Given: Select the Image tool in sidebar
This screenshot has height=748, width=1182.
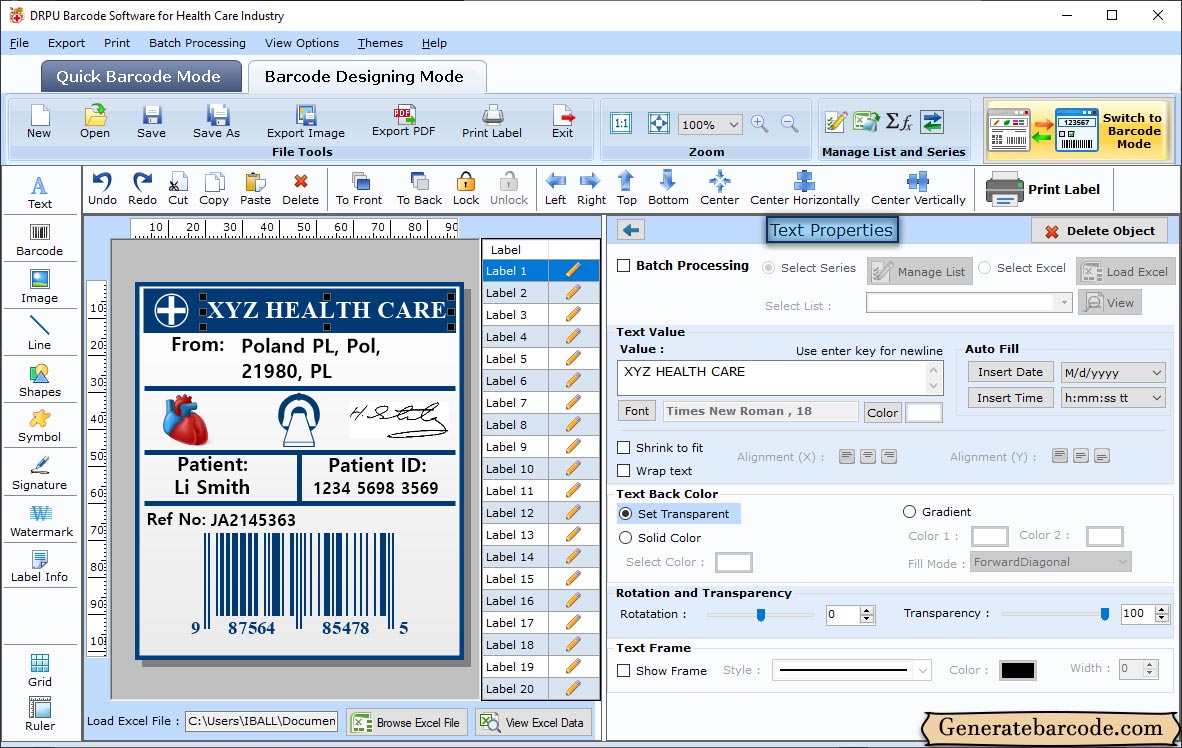Looking at the screenshot, I should pos(39,287).
